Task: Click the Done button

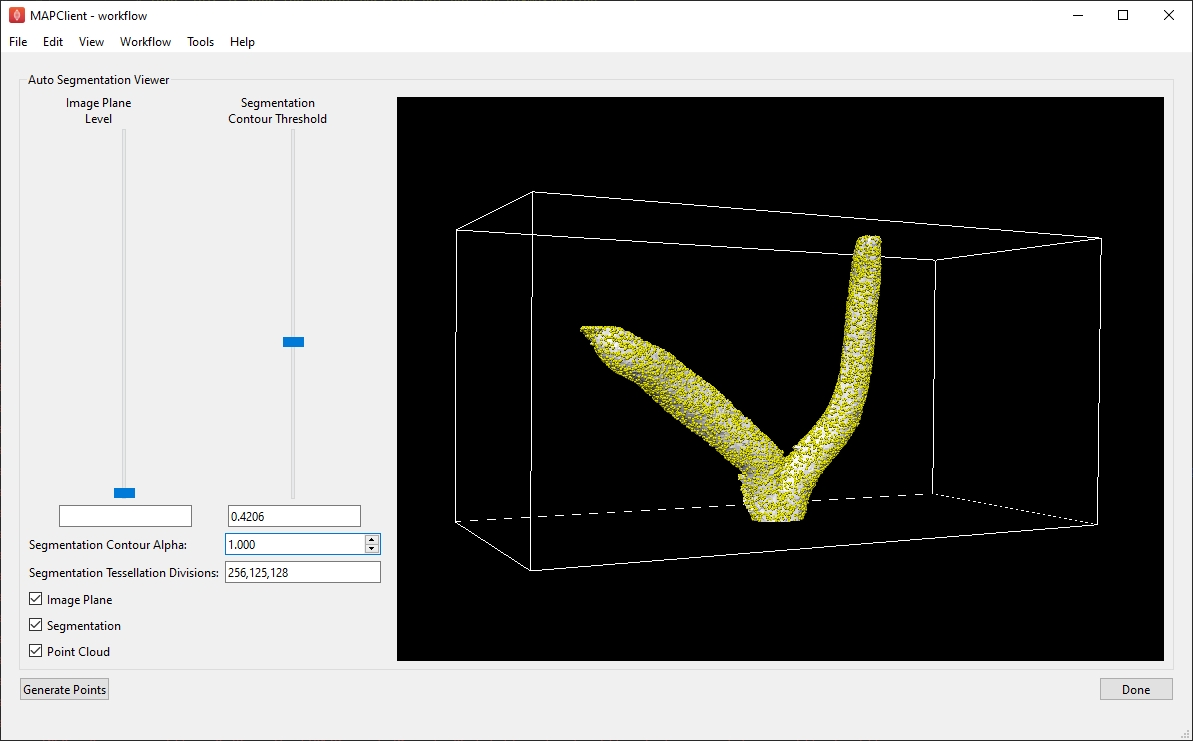Action: pos(1136,689)
